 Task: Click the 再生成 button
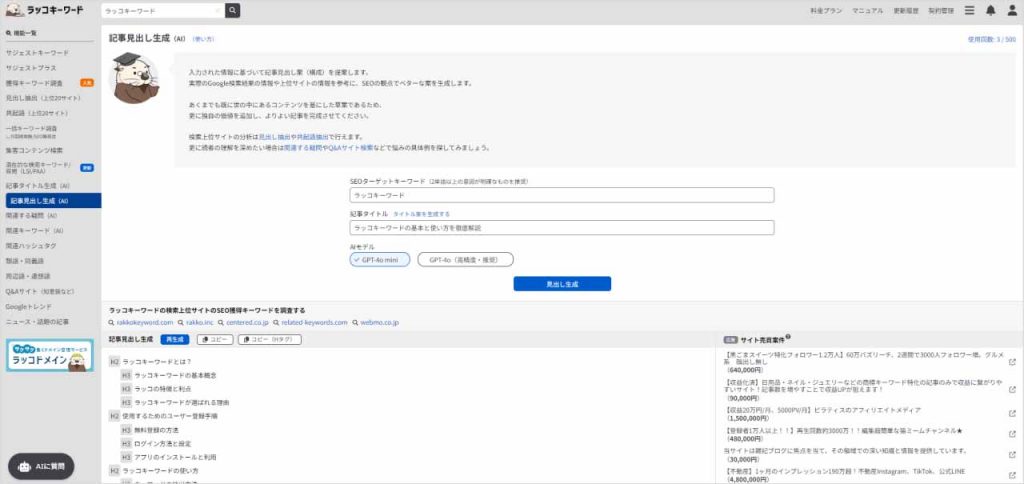point(175,340)
